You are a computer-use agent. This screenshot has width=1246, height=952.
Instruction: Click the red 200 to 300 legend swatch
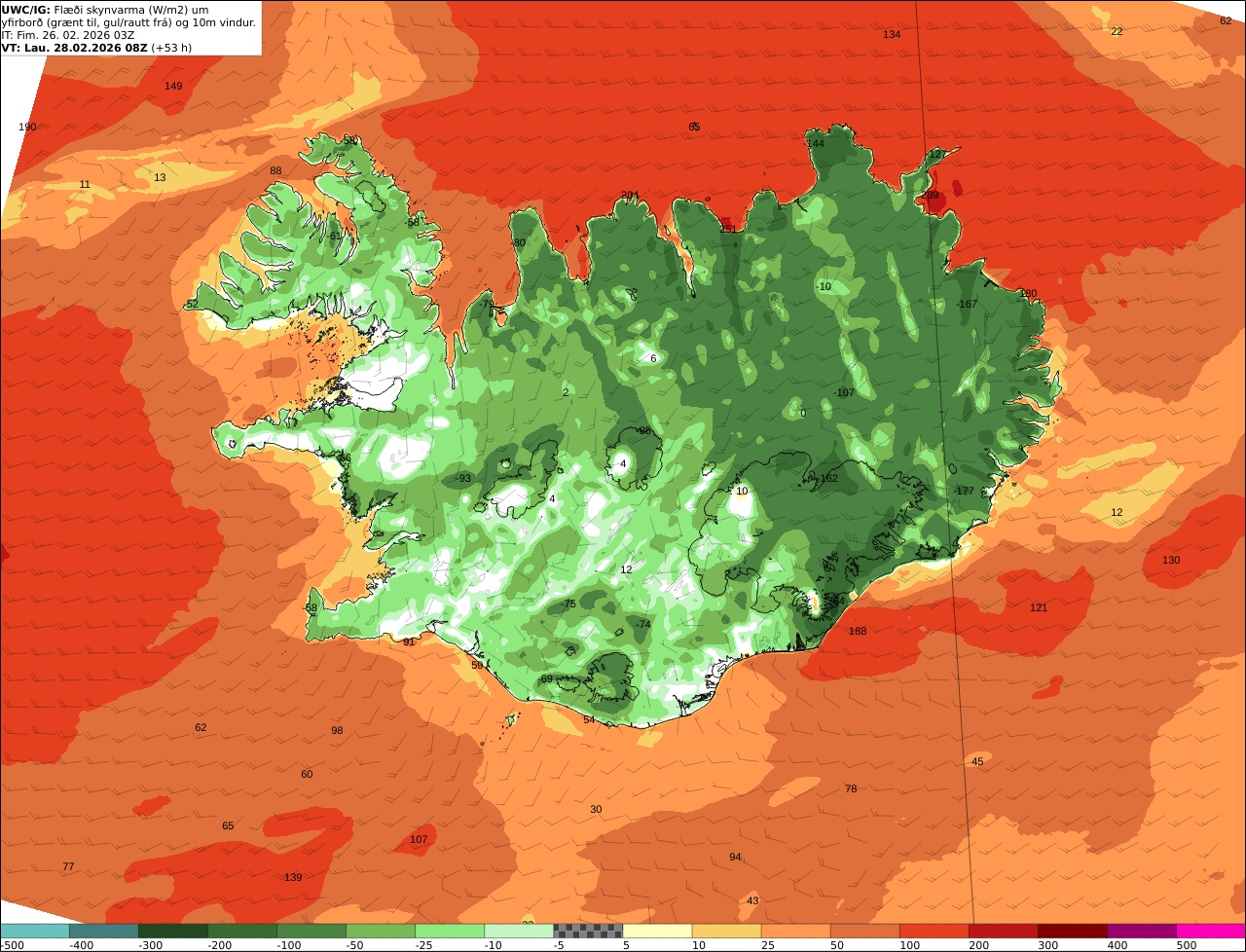pos(1003,931)
